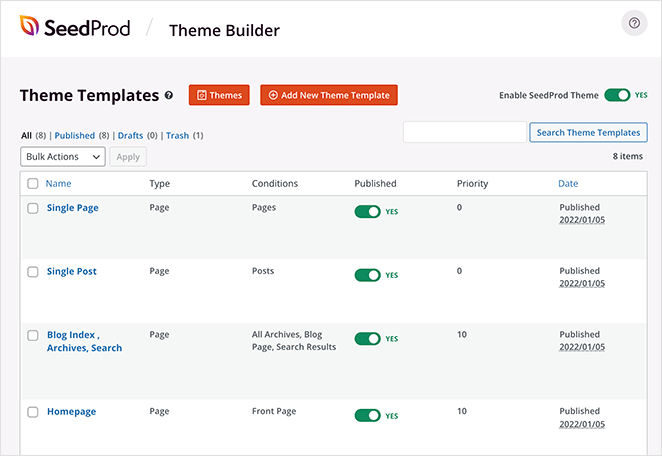Click Add New Theme Template button
Viewport: 662px width, 456px height.
click(x=329, y=95)
